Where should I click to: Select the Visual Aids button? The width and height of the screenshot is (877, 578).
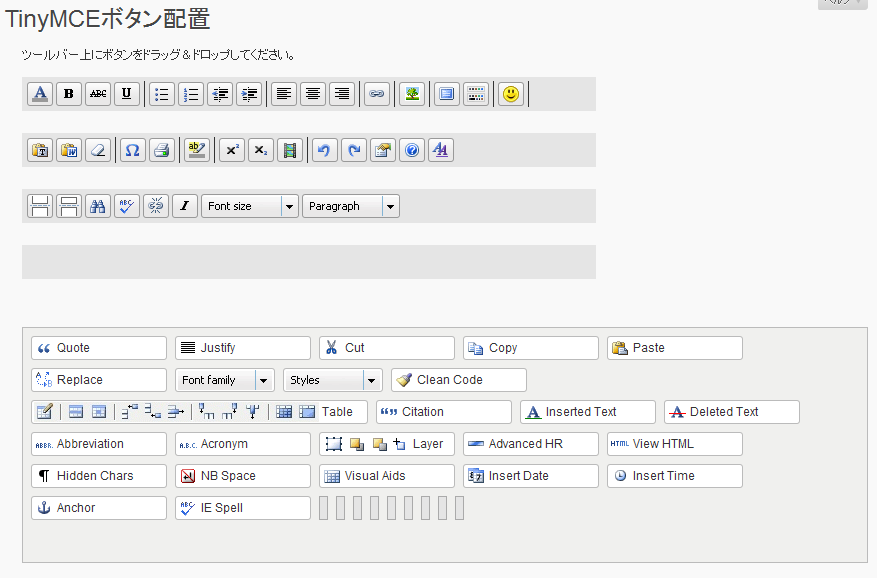387,476
